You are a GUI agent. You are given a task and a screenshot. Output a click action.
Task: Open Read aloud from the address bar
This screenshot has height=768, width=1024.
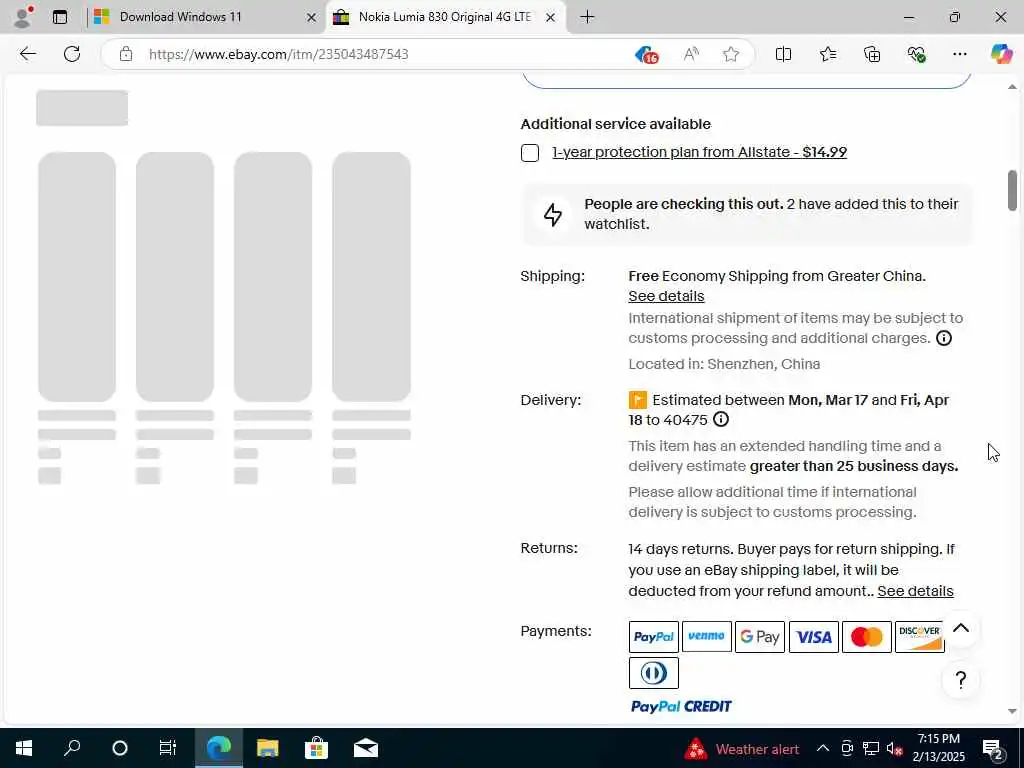(x=690, y=54)
